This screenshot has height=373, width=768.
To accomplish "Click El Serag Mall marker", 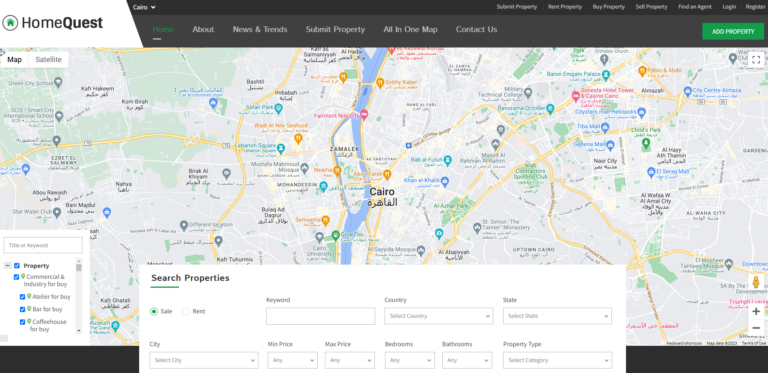I will click(651, 172).
